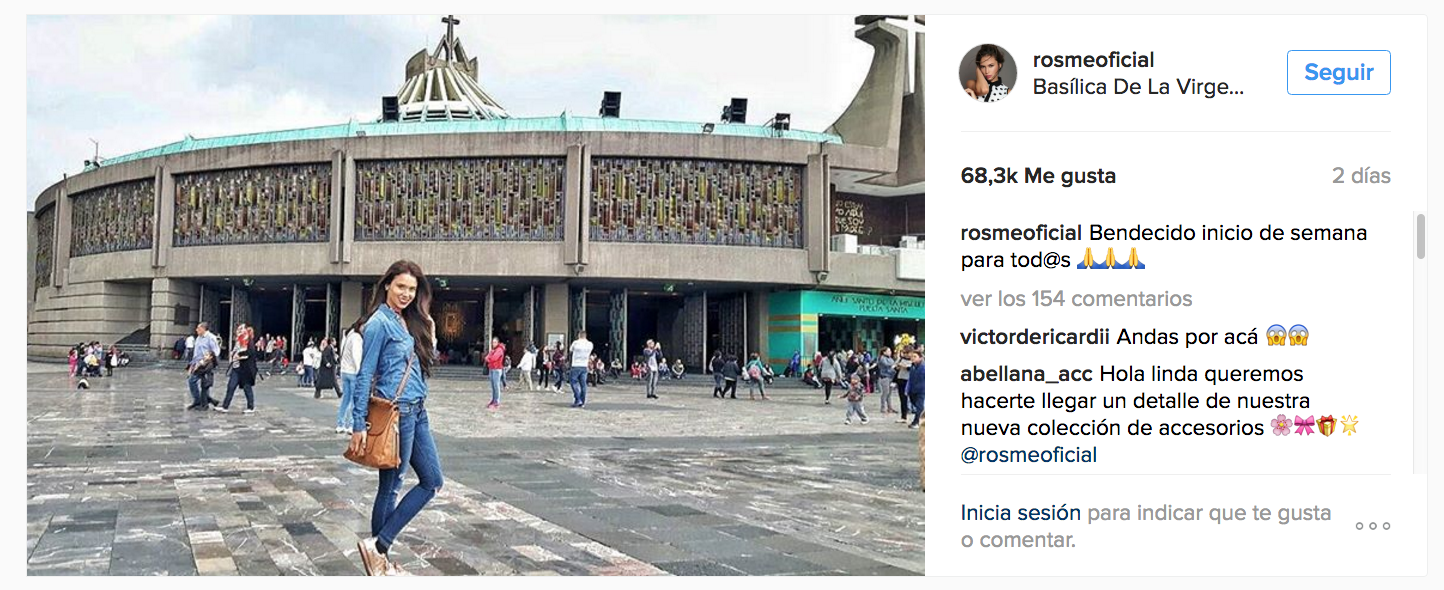
Task: Click the 68,3k Me gusta count
Action: pos(1038,176)
